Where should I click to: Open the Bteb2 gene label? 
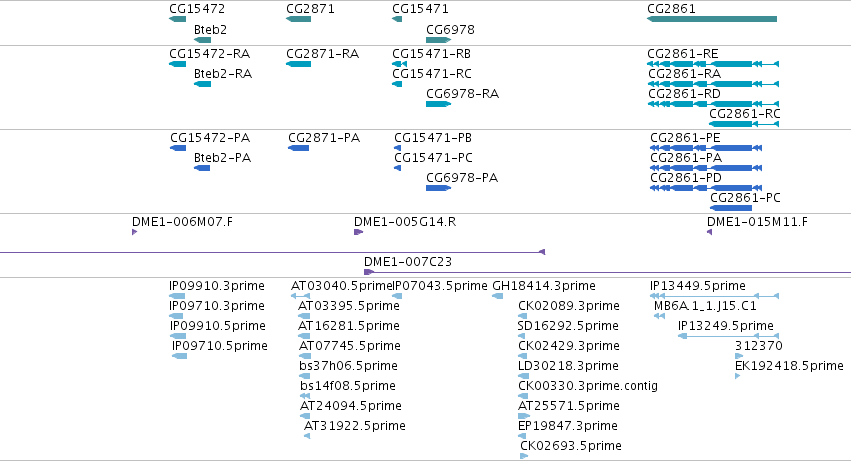click(210, 30)
